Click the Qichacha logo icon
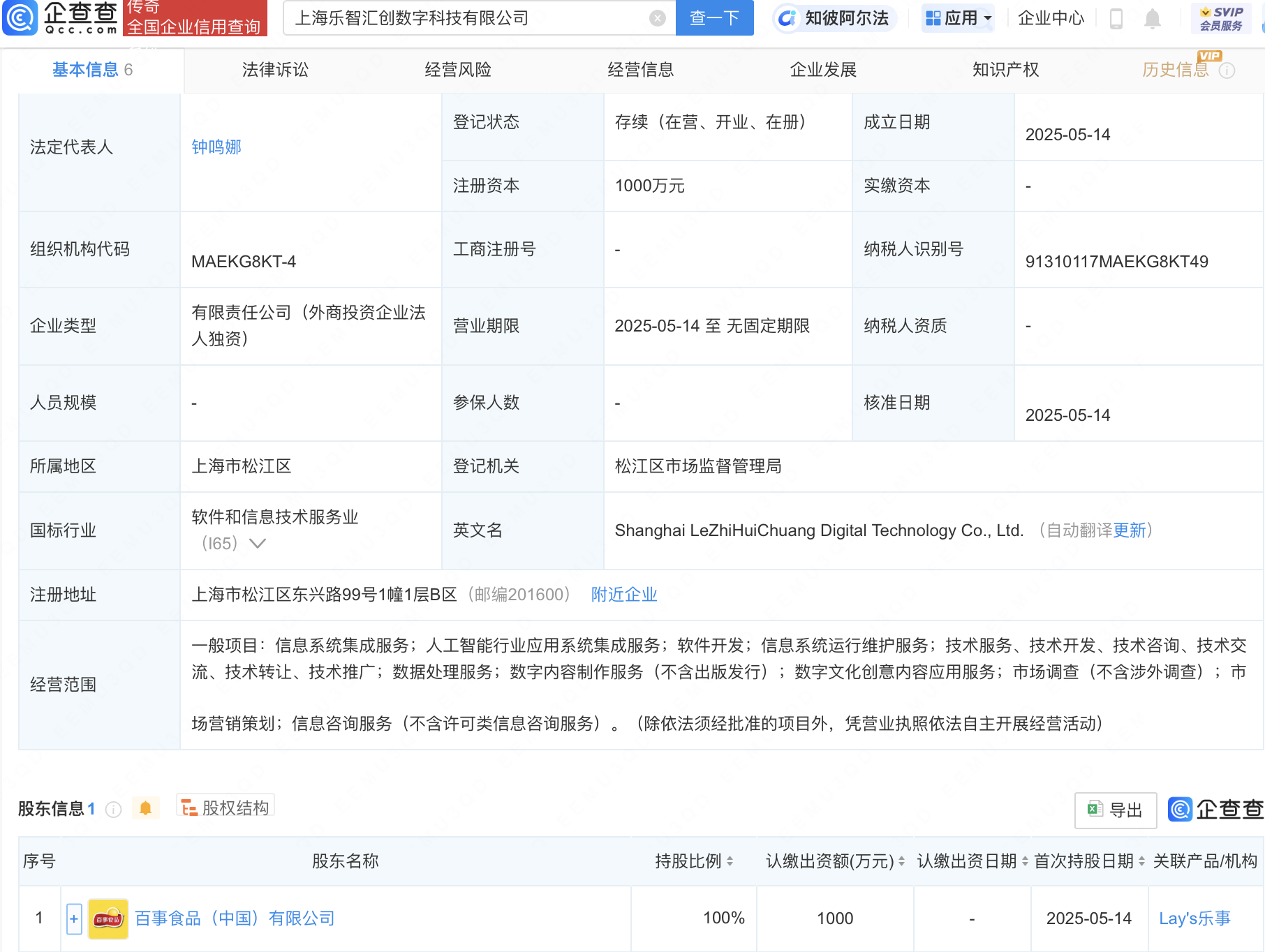 point(21,18)
